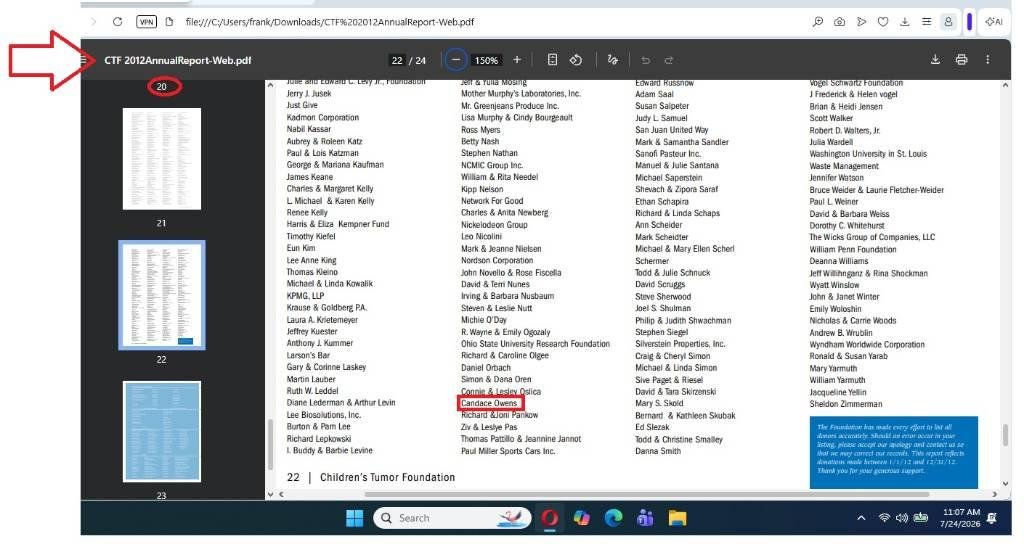
Task: Click "KPMG, LLP" in donor list
Action: pos(305,296)
